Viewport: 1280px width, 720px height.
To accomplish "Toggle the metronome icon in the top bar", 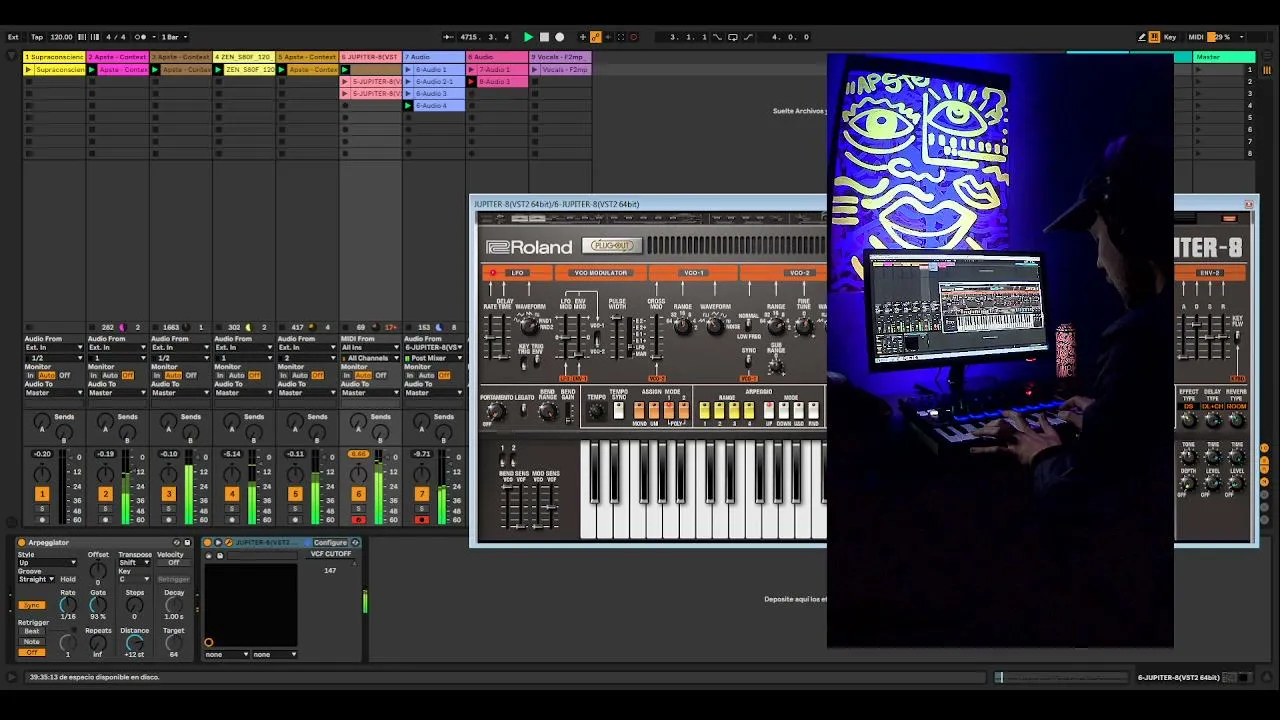I will [x=141, y=37].
